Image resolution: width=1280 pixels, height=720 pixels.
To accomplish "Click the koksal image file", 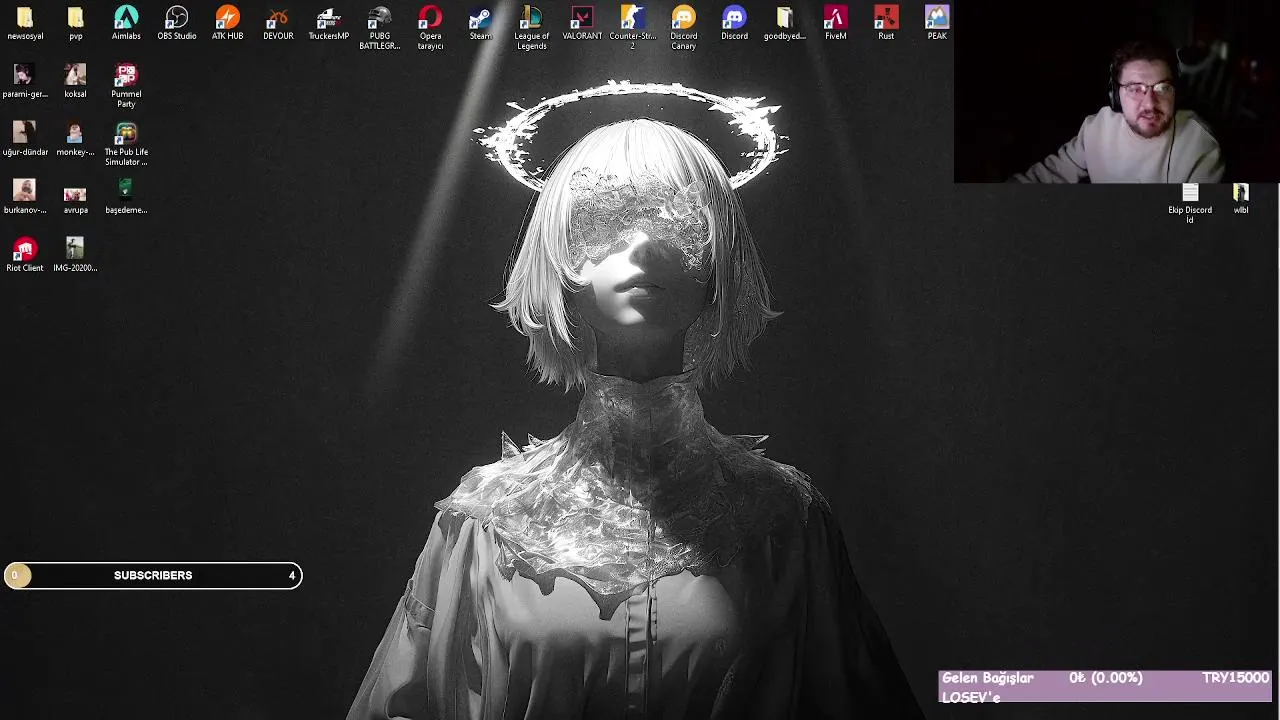I will coord(76,81).
